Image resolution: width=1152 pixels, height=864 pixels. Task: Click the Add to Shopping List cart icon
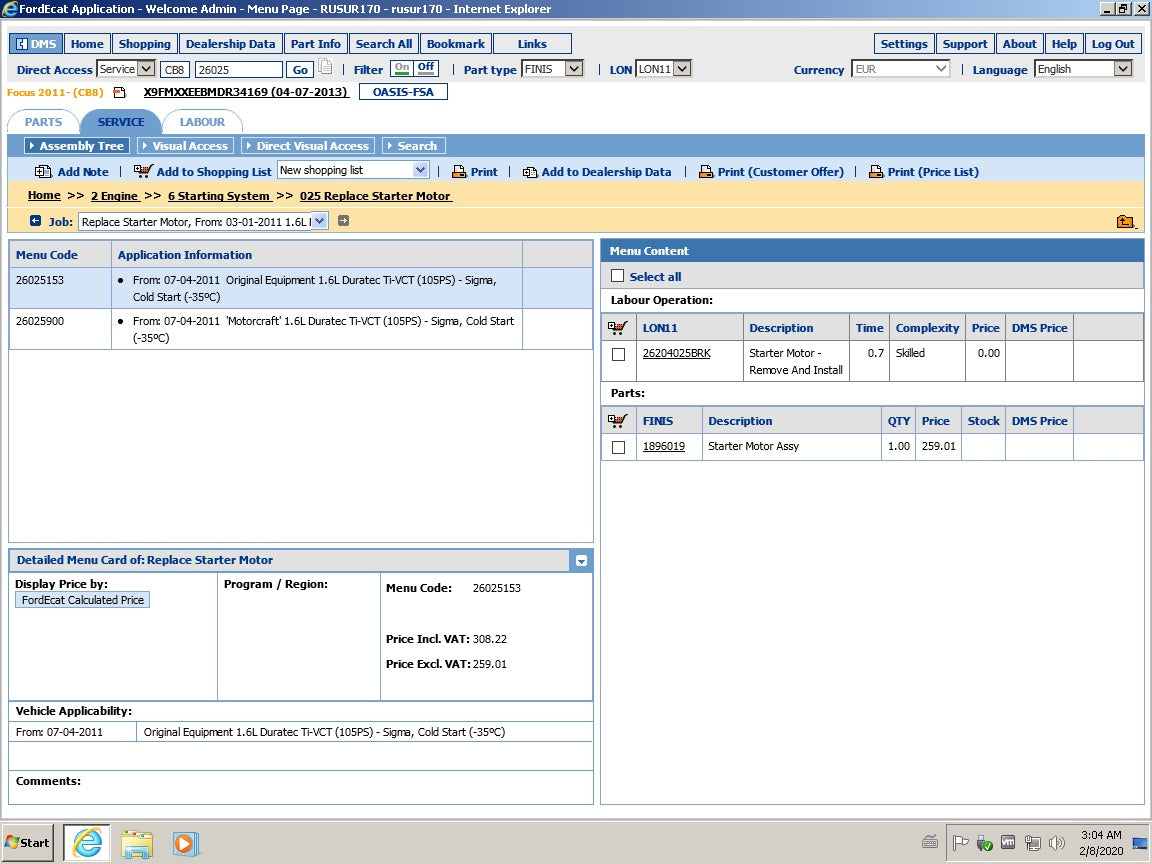(143, 171)
